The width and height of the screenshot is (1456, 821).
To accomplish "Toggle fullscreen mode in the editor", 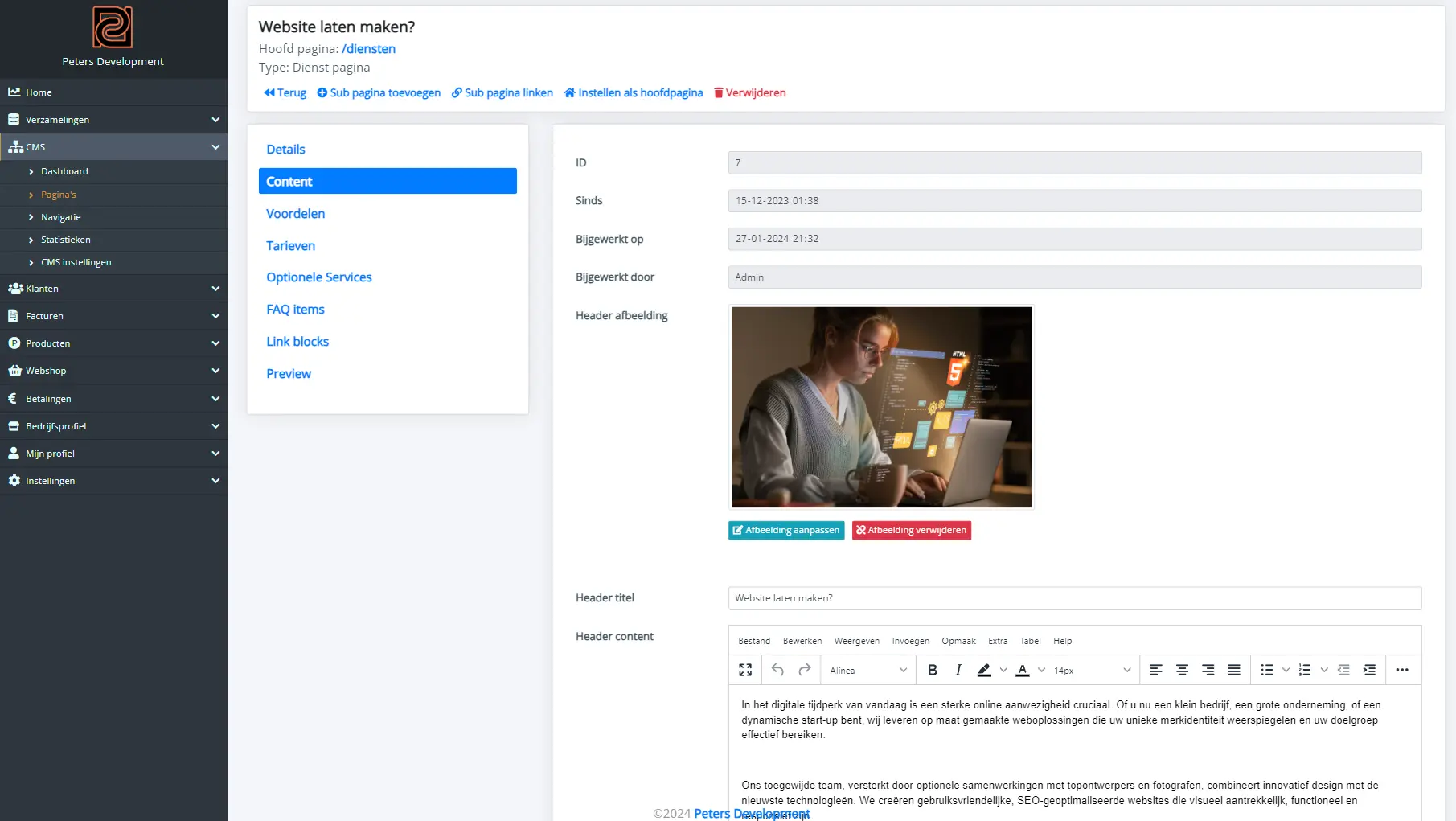I will pyautogui.click(x=745, y=670).
